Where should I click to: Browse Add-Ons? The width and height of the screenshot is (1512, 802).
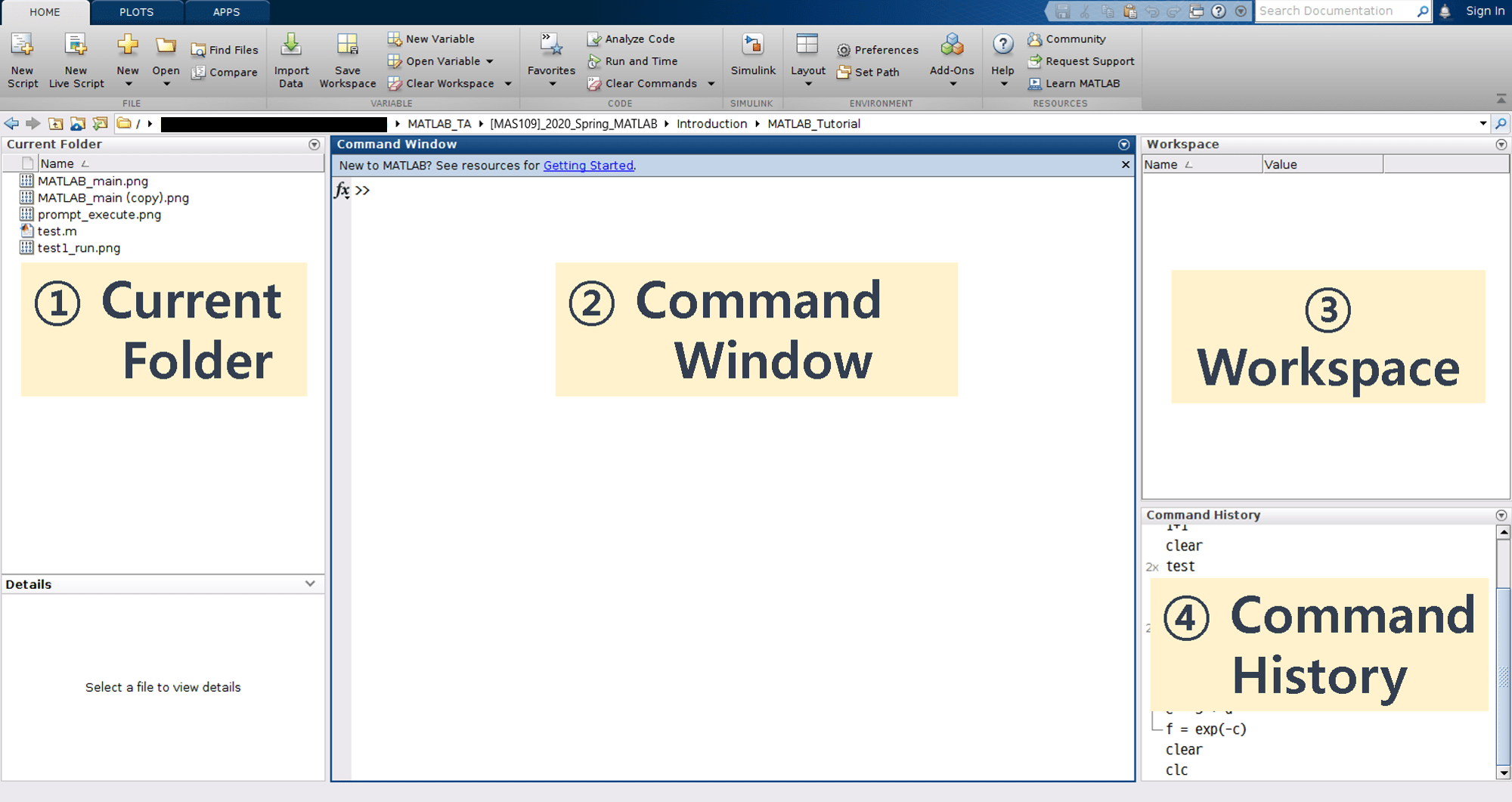click(x=952, y=60)
